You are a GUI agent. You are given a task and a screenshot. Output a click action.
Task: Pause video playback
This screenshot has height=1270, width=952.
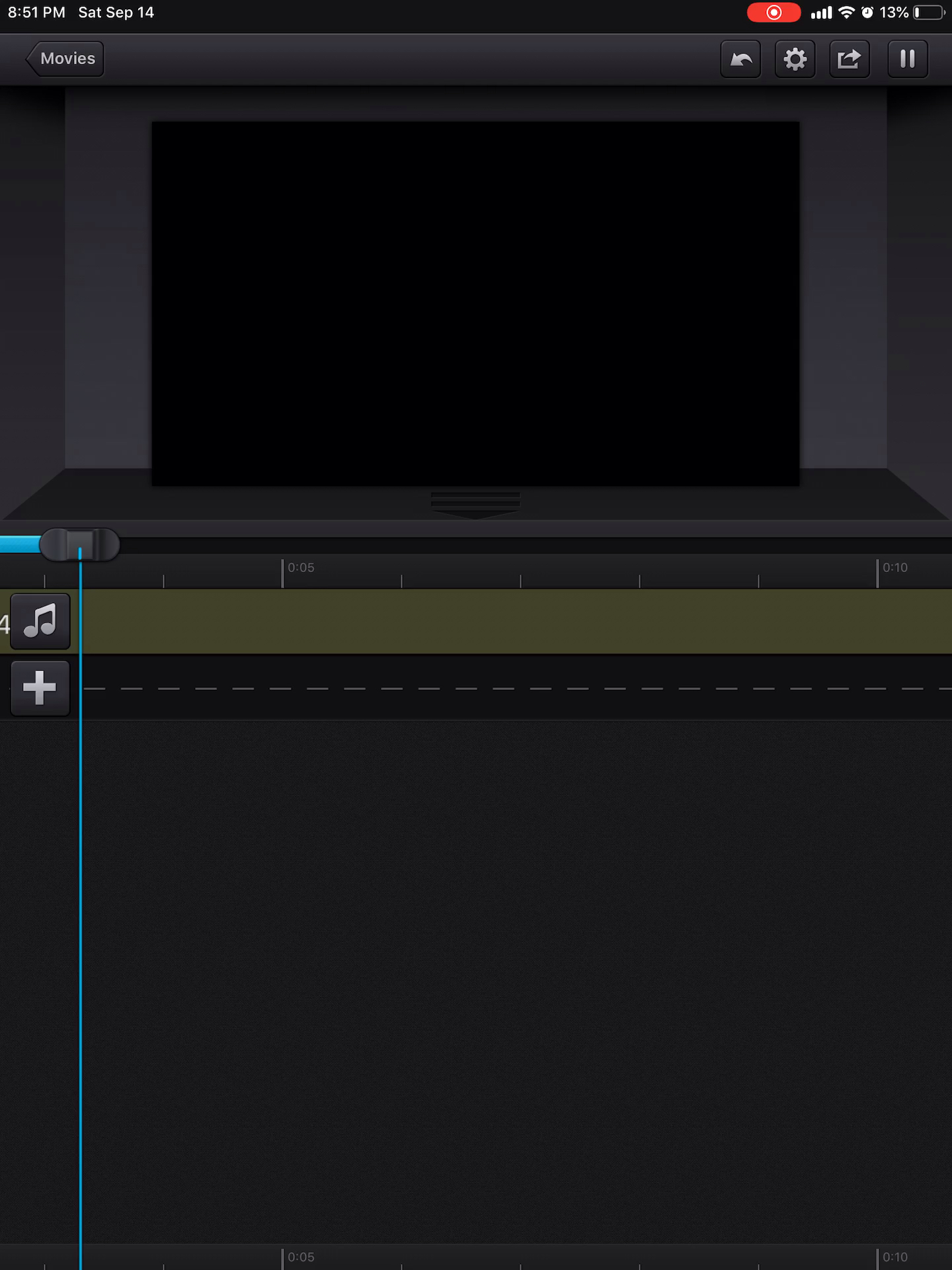908,60
